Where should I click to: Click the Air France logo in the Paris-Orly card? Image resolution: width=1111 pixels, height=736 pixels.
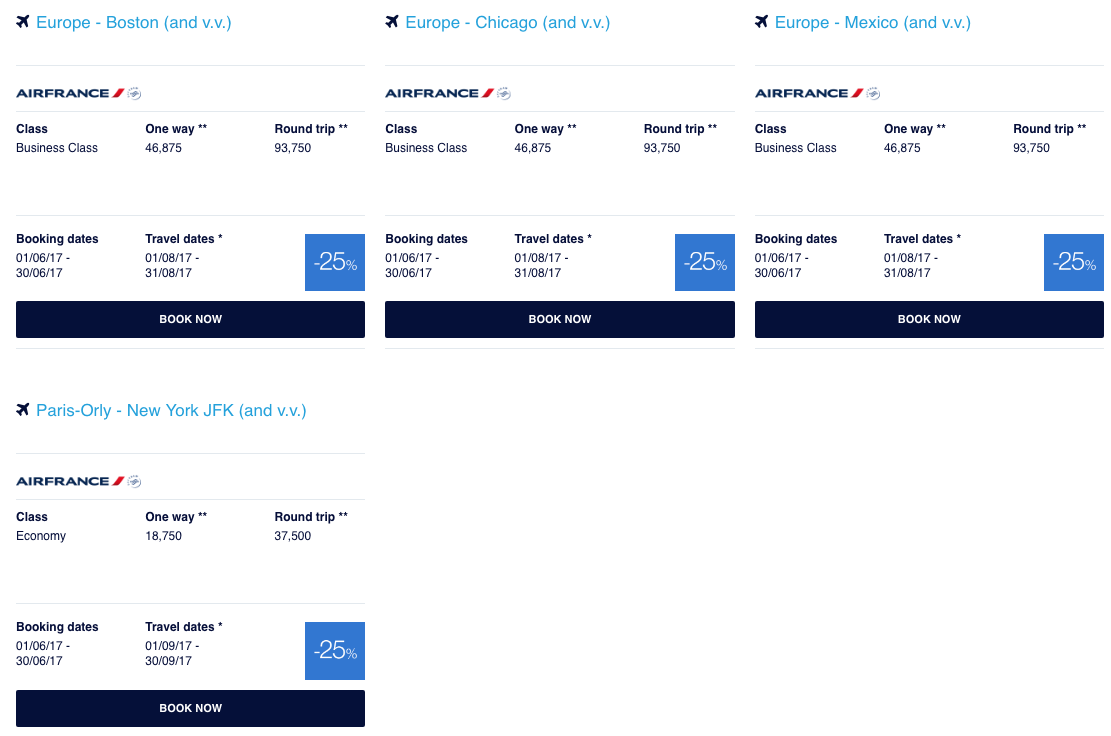point(78,481)
